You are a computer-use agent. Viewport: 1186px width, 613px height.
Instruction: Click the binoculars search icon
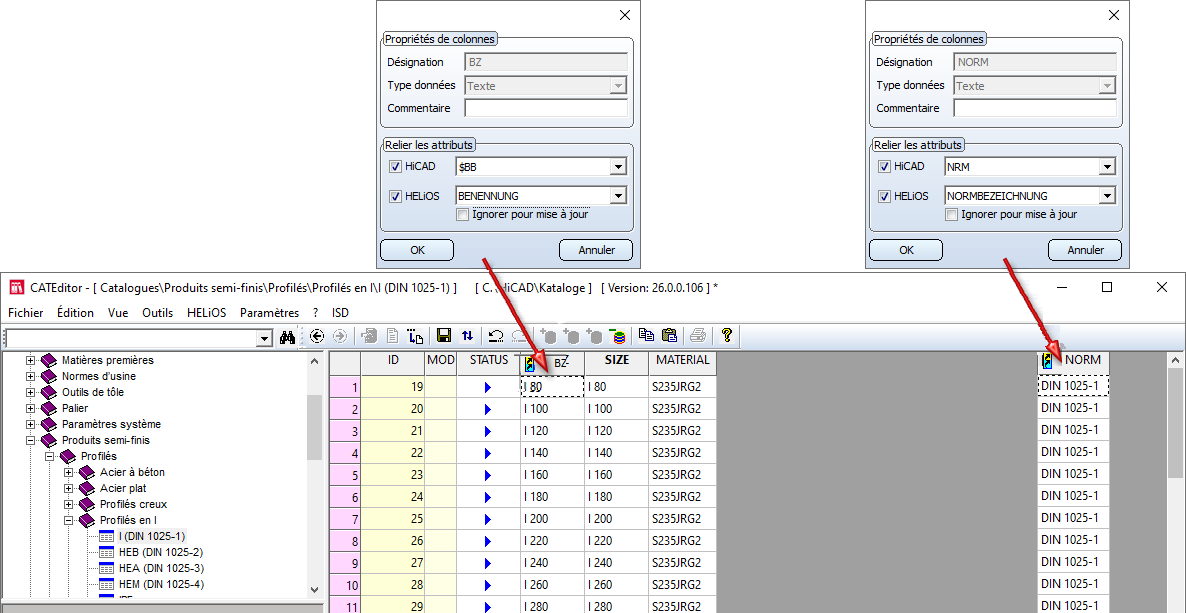tap(287, 337)
